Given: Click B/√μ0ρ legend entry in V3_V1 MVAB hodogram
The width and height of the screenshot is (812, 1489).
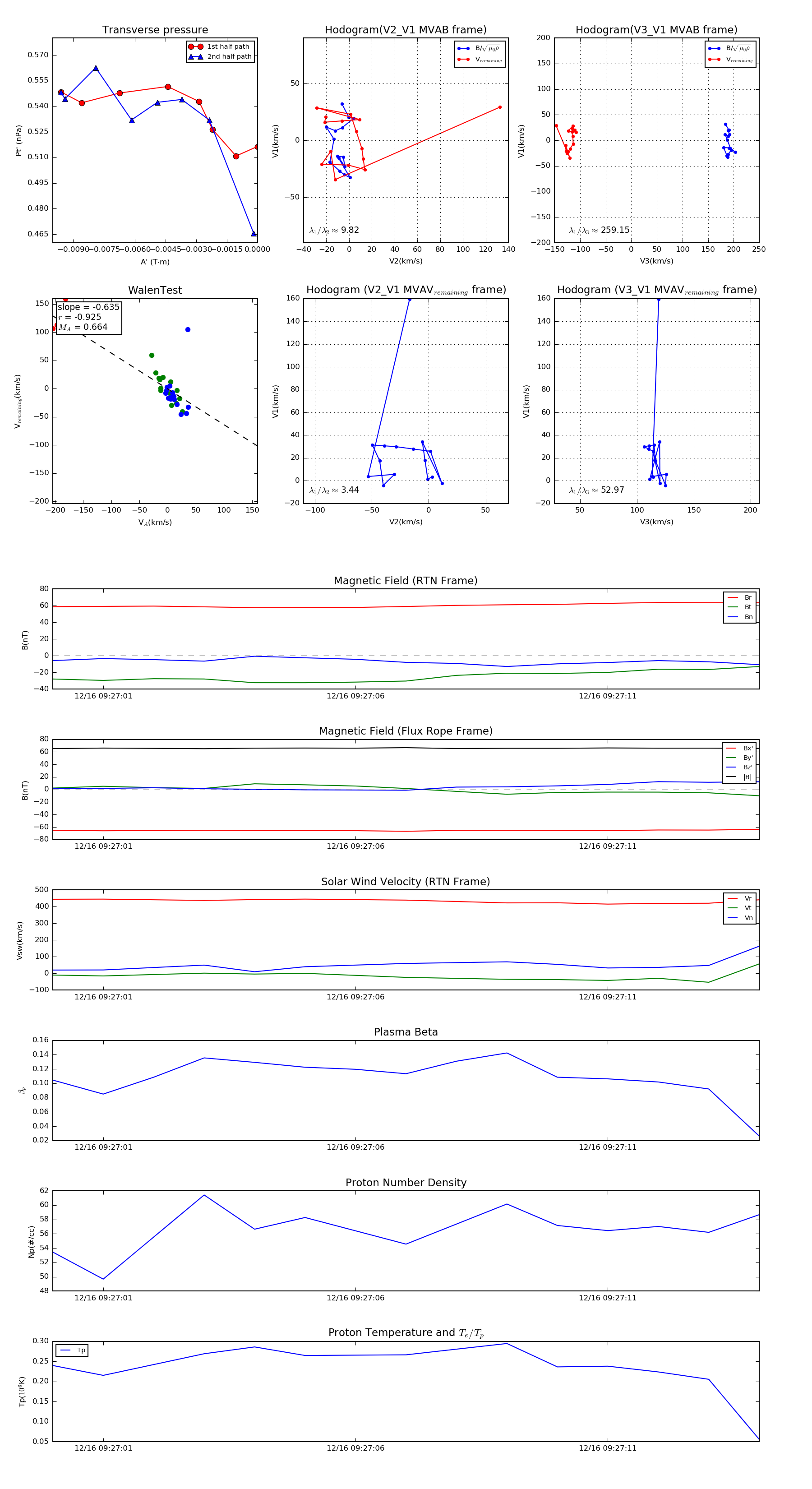Looking at the screenshot, I should [730, 49].
